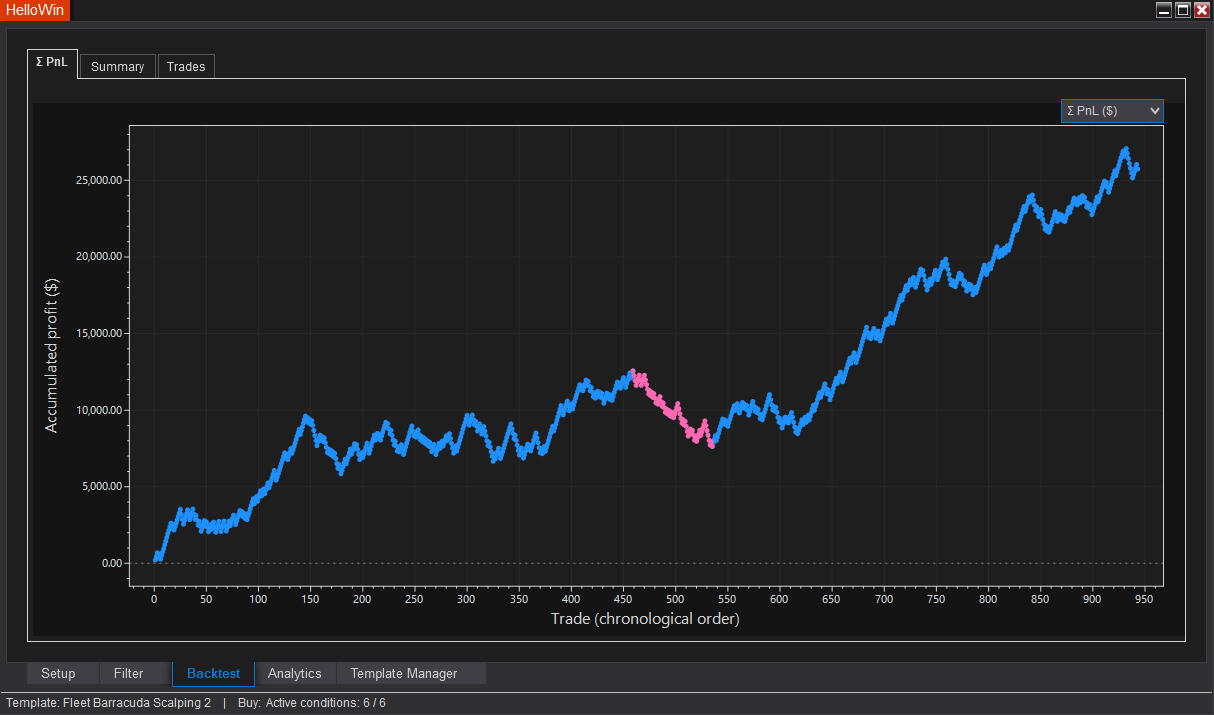Select the Σ PnL tab
The image size is (1214, 715).
point(52,62)
